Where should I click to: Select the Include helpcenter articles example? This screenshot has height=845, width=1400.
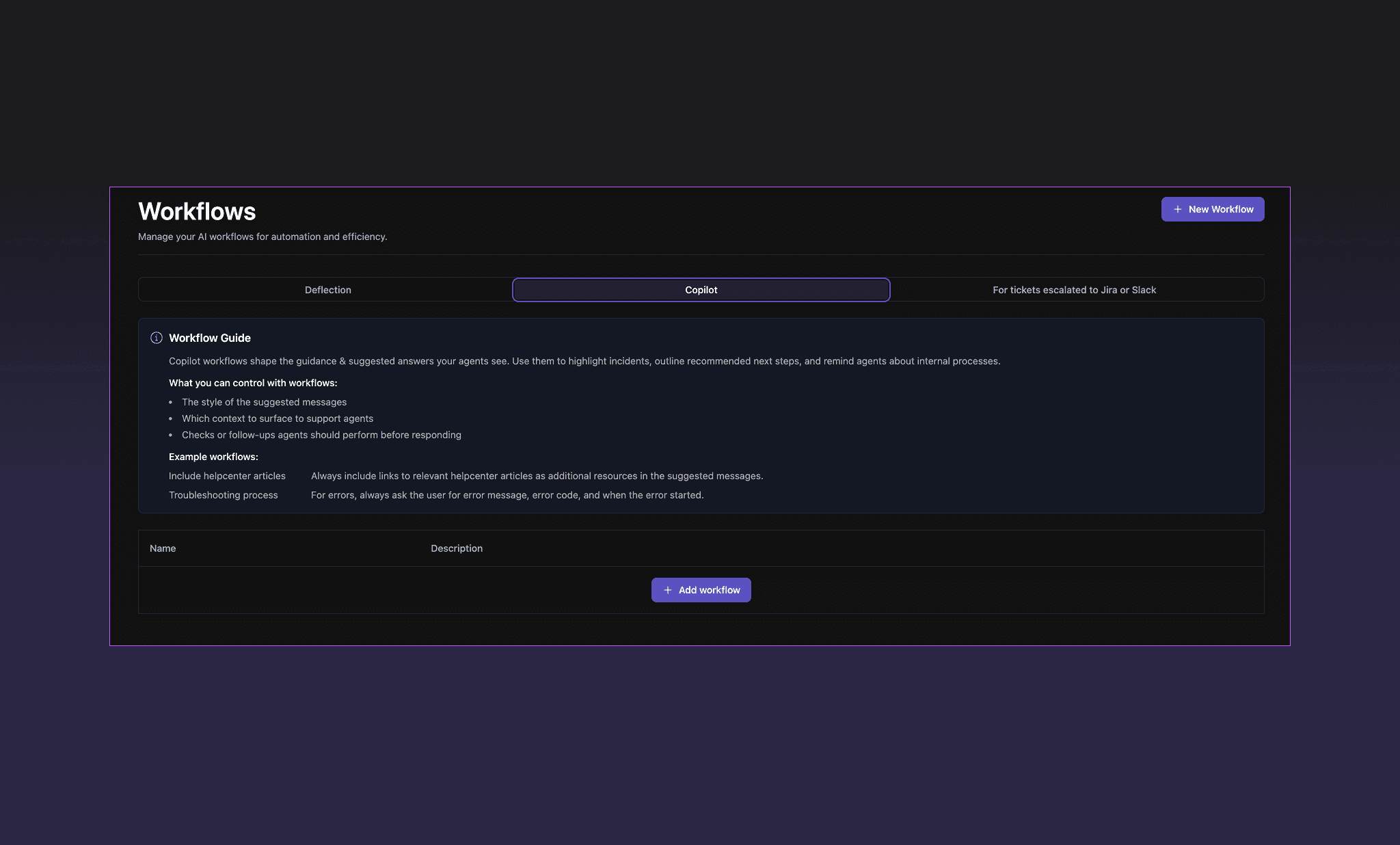(227, 475)
